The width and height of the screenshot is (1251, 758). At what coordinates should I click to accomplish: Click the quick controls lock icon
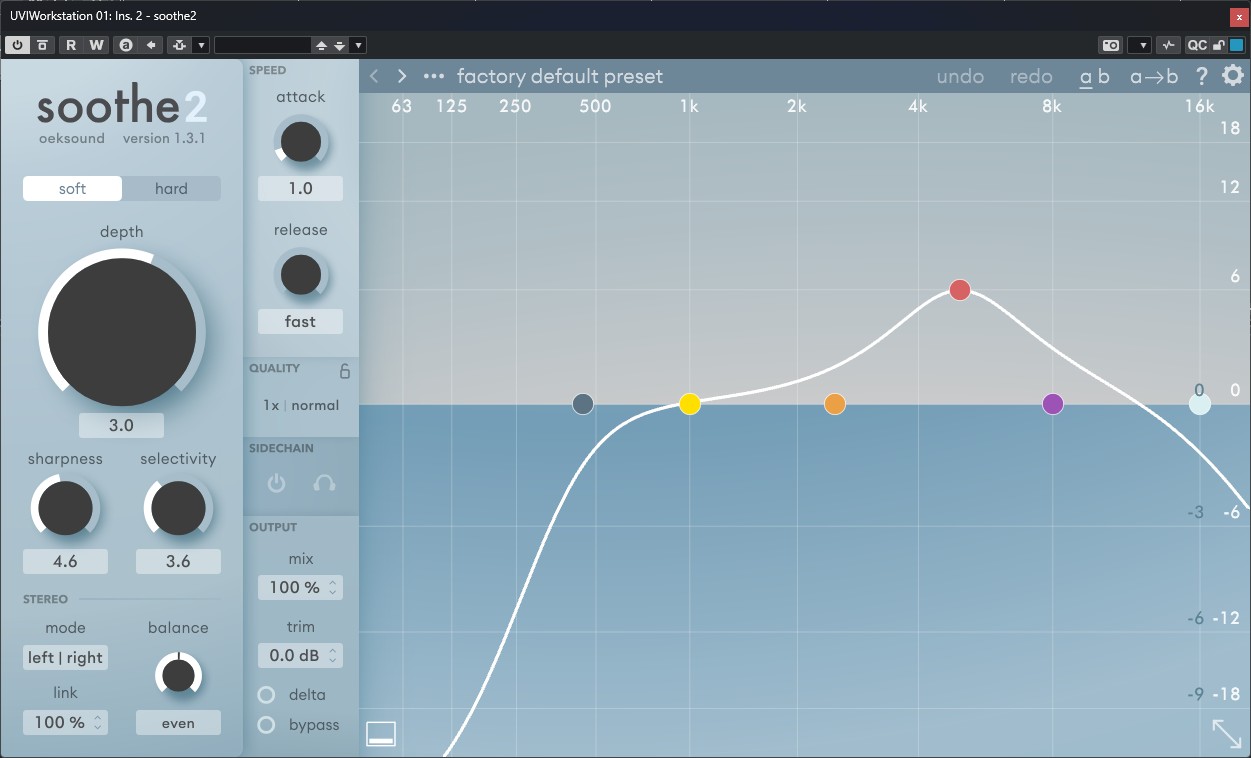tap(1219, 45)
